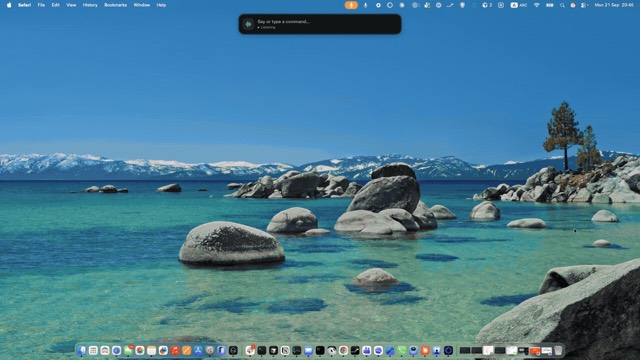
Task: Click the waveform icon in the command bar
Action: [x=248, y=24]
